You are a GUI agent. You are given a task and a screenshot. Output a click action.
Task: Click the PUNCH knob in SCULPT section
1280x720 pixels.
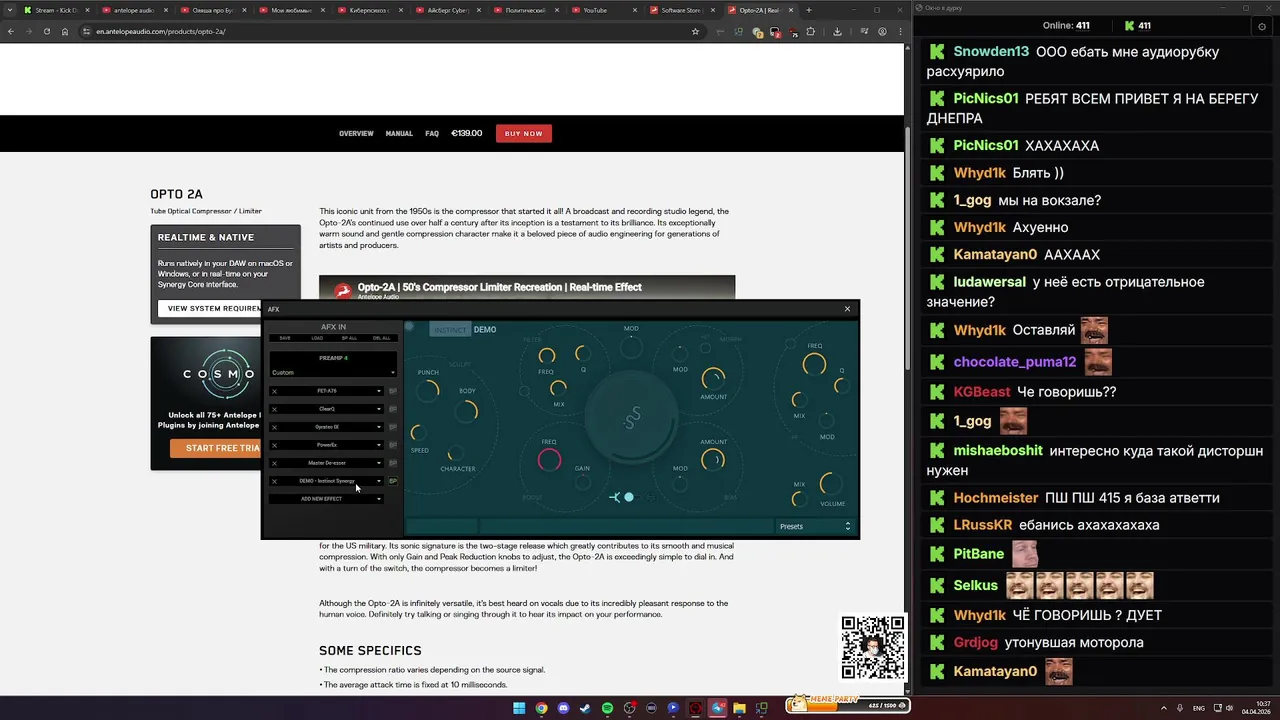[429, 390]
